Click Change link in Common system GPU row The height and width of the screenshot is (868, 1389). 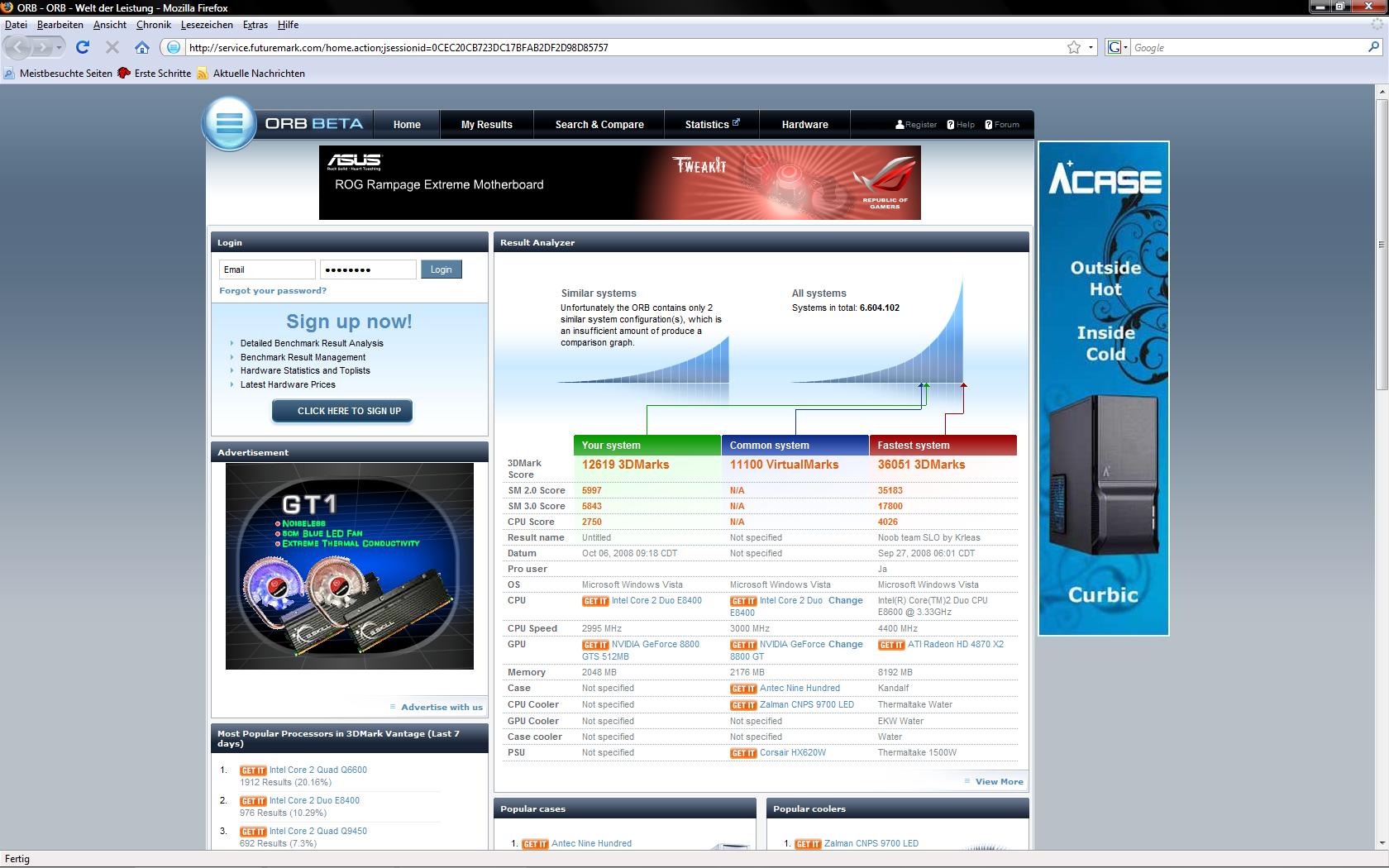845,645
